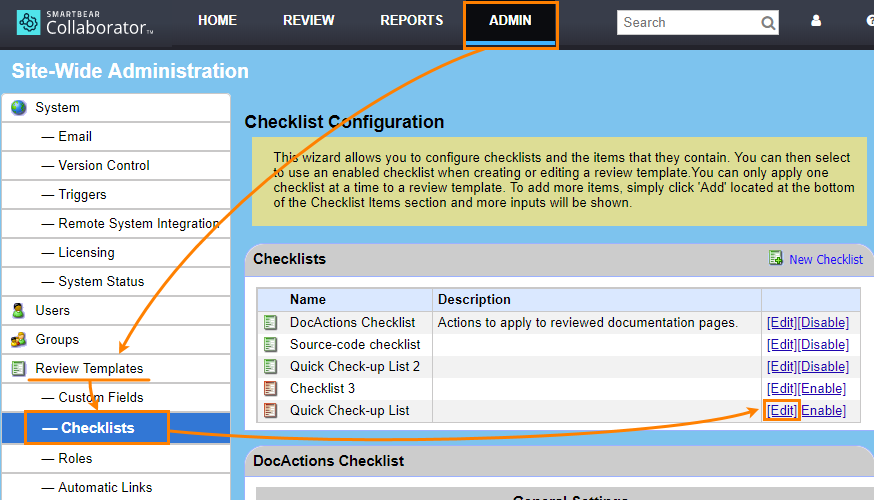Disable Quick Check-up List 2
874x500 pixels.
[823, 366]
